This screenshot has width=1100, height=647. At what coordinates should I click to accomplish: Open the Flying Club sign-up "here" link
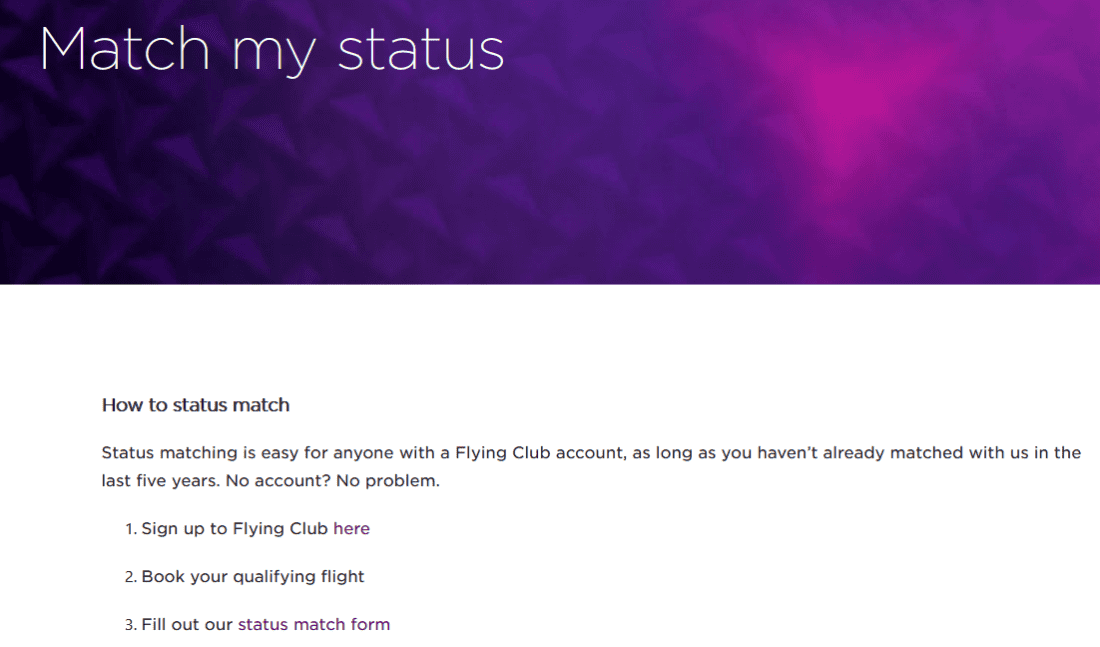click(x=351, y=529)
